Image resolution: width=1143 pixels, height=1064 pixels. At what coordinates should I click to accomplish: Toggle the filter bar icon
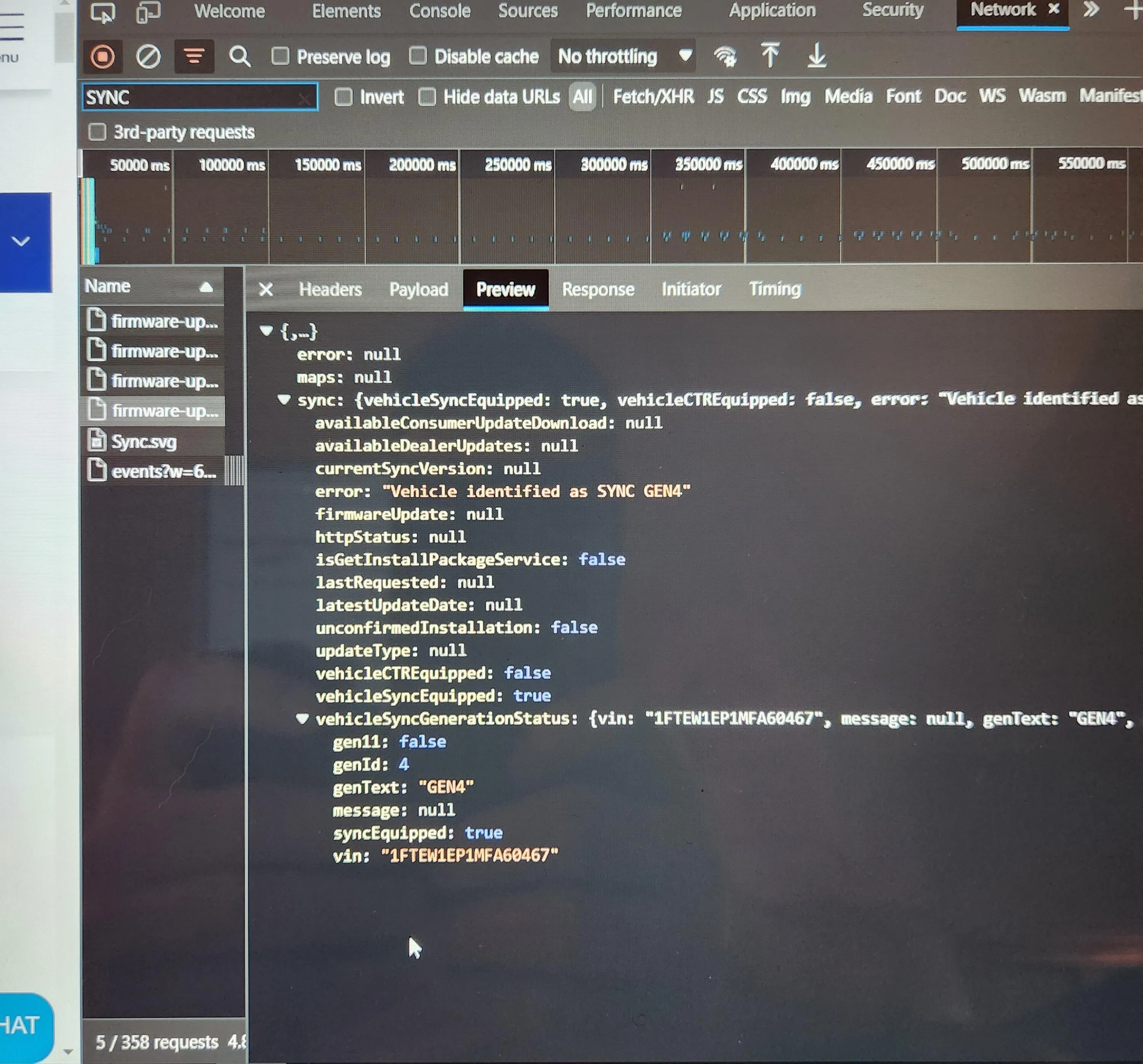pos(194,56)
